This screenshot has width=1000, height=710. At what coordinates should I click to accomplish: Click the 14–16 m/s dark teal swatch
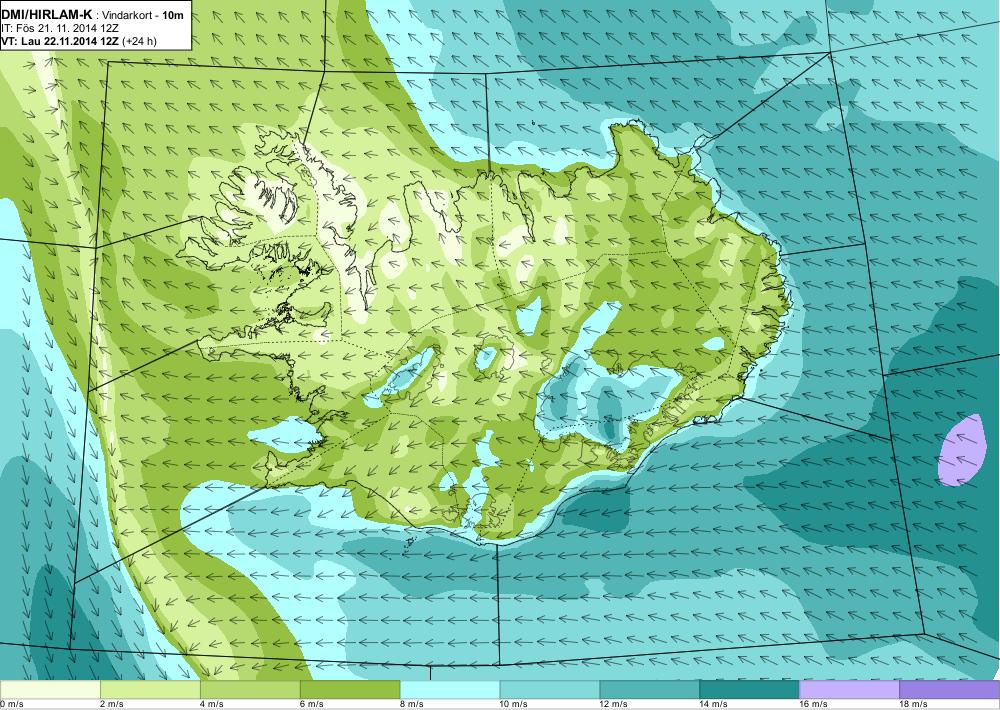click(x=749, y=689)
